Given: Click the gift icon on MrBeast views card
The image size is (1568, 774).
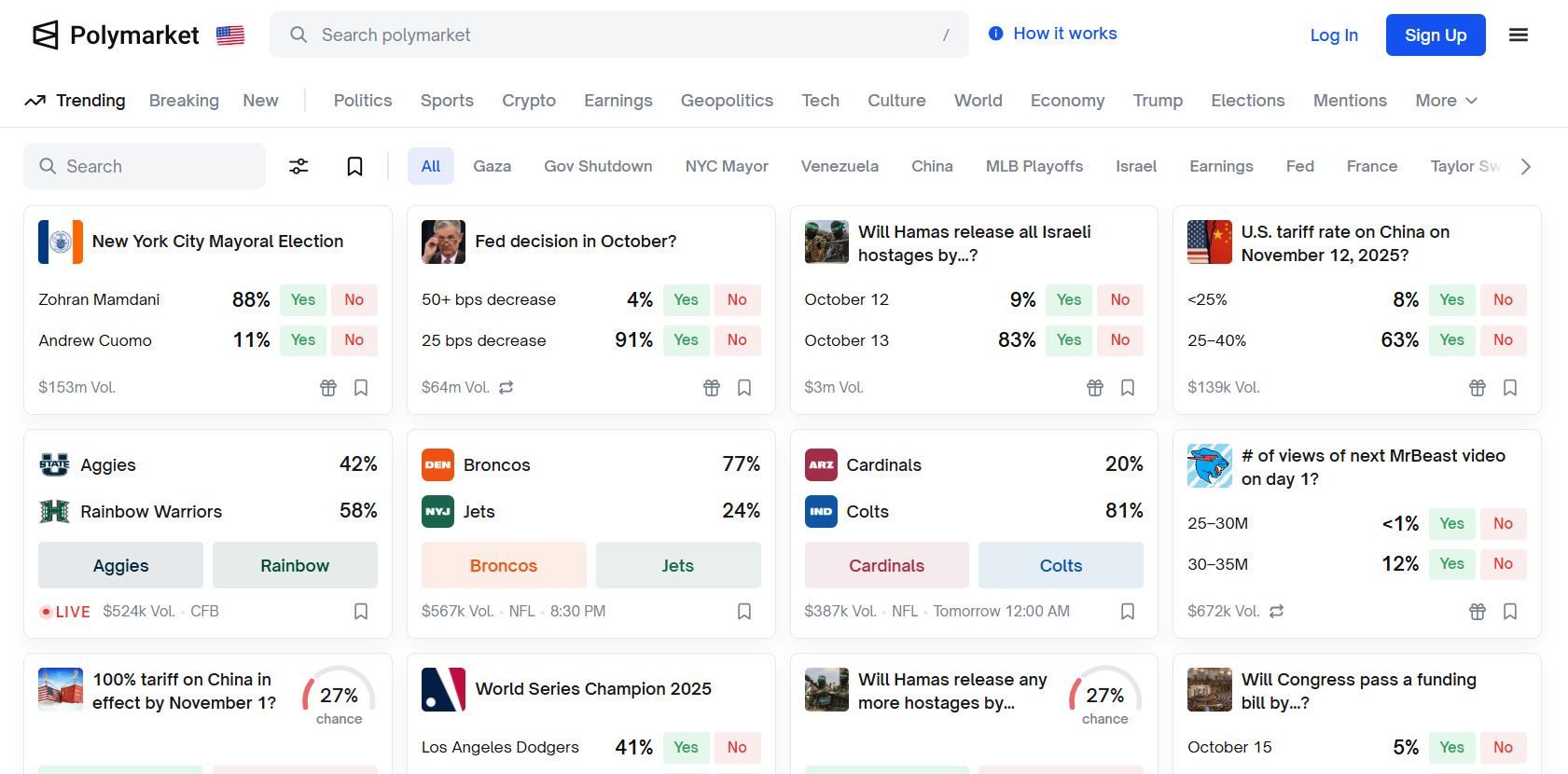Looking at the screenshot, I should [1478, 612].
